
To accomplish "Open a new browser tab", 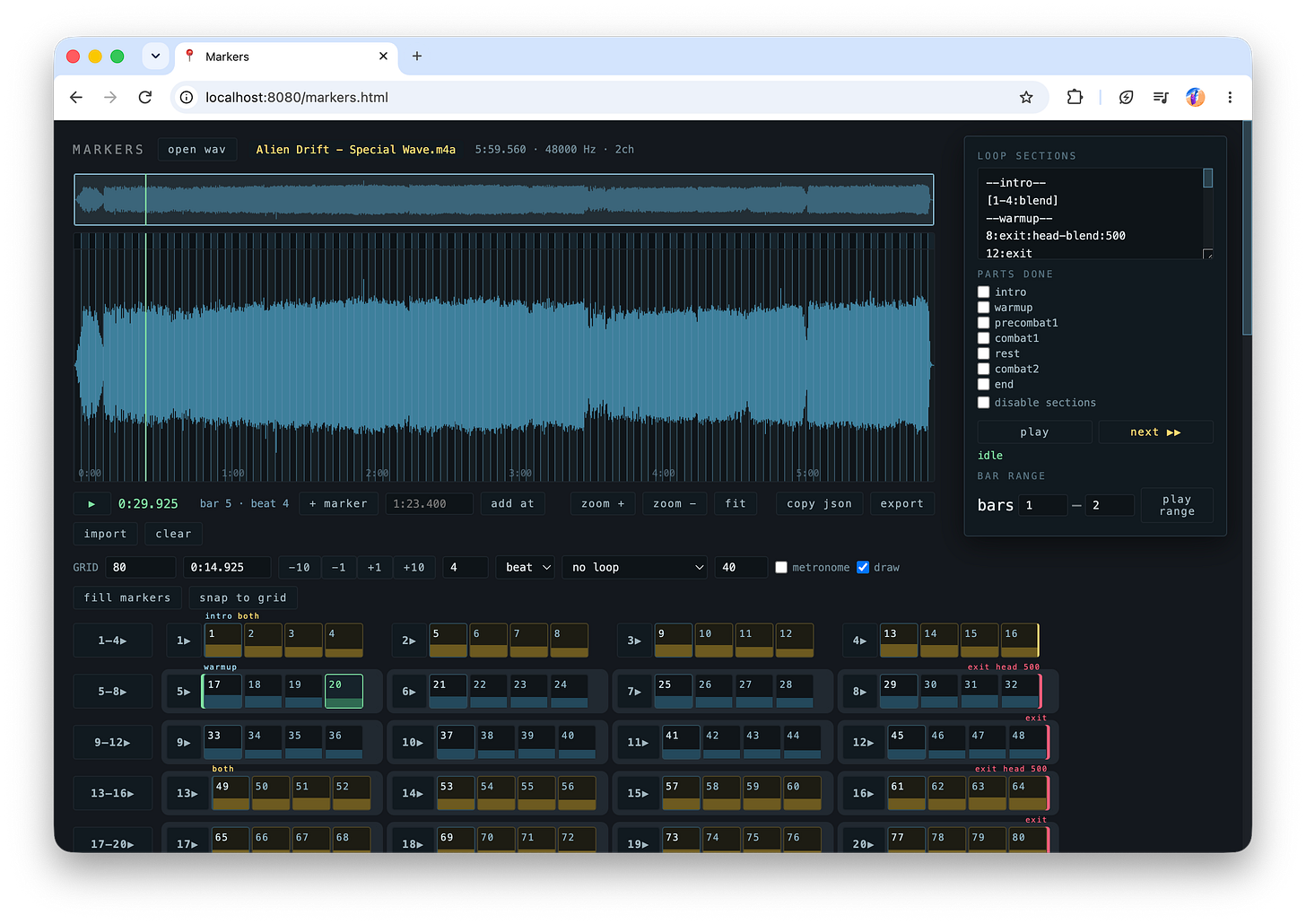I will [417, 56].
